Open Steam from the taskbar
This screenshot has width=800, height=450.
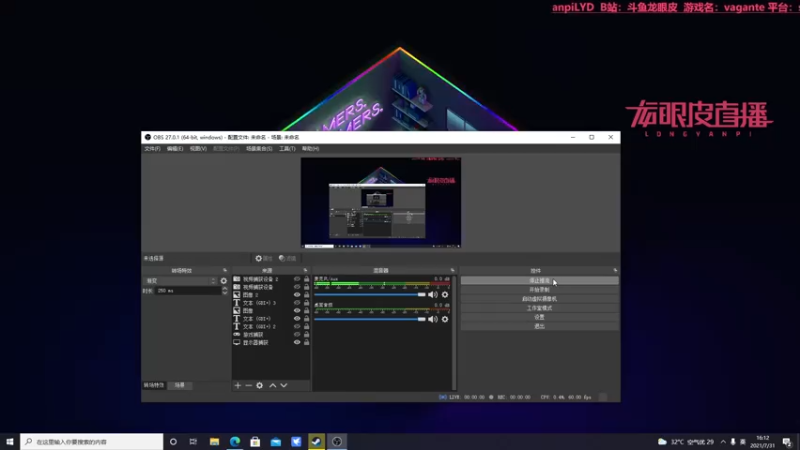pyautogui.click(x=316, y=441)
